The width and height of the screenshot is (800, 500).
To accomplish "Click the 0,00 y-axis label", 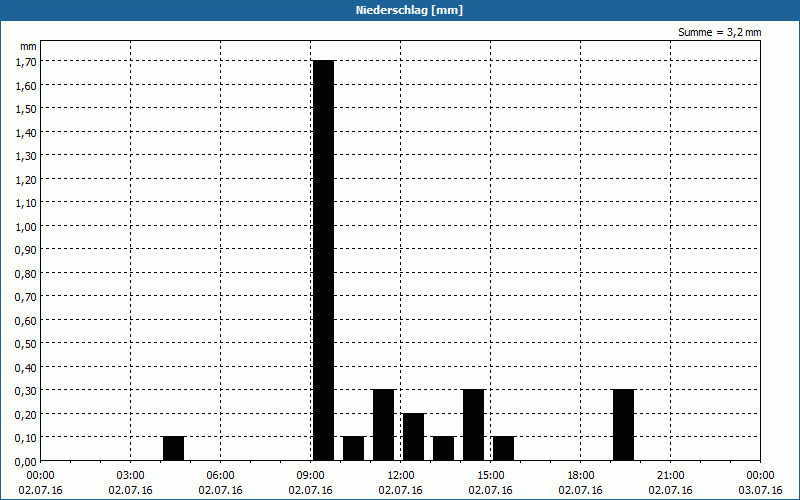I will point(26,462).
